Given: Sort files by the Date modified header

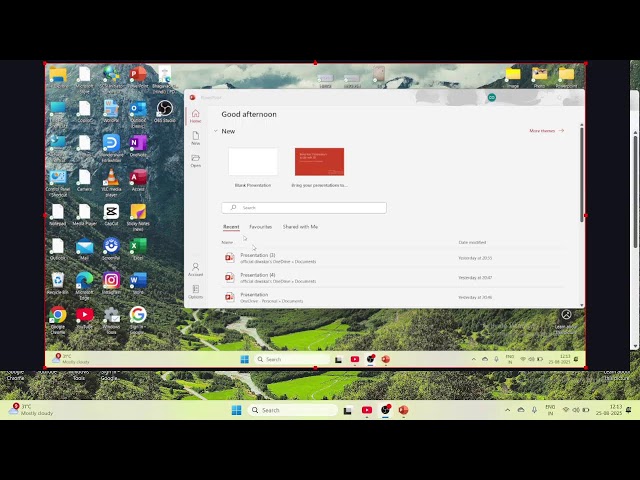Looking at the screenshot, I should pos(472,242).
